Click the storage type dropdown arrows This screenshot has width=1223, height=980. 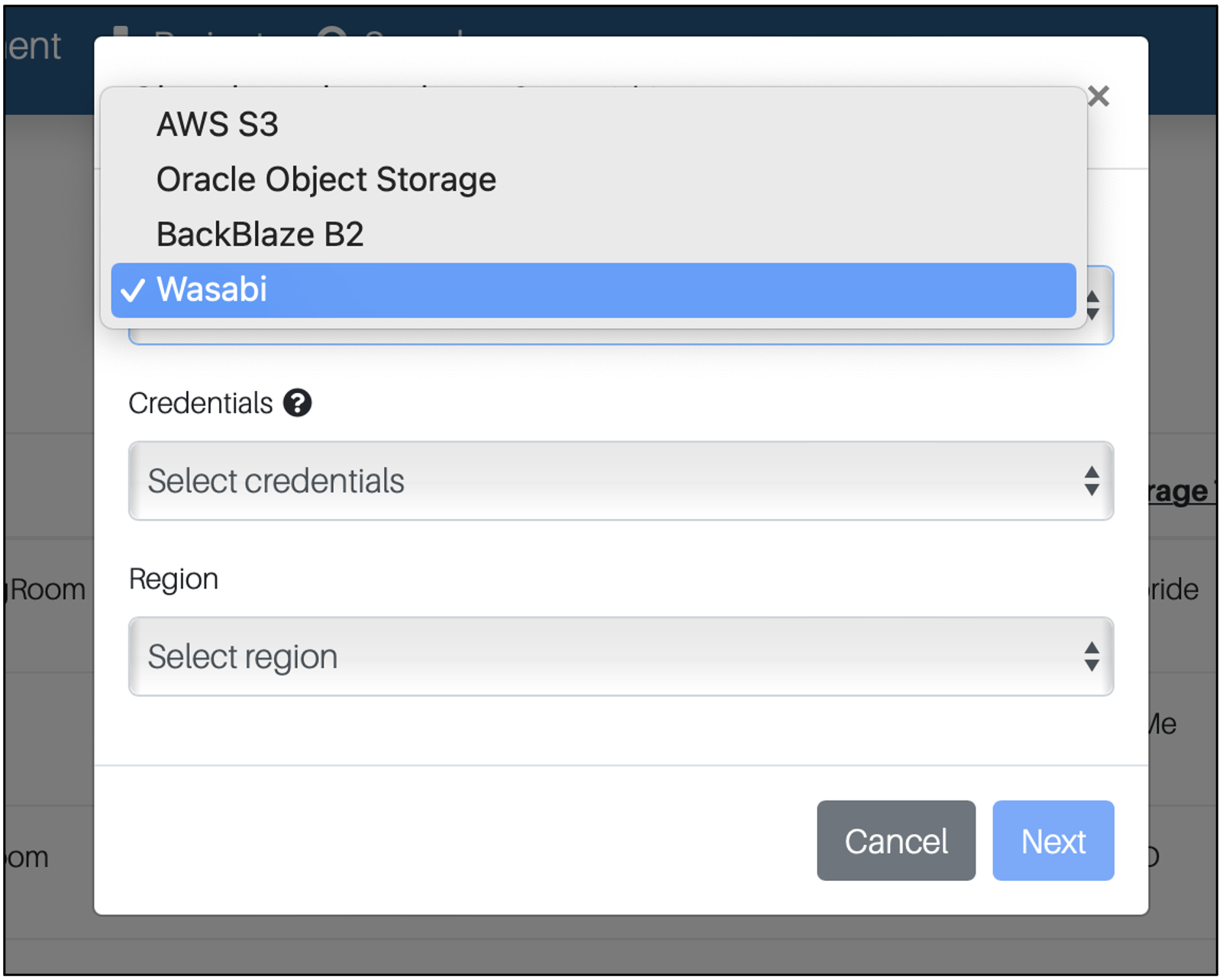coord(1093,305)
